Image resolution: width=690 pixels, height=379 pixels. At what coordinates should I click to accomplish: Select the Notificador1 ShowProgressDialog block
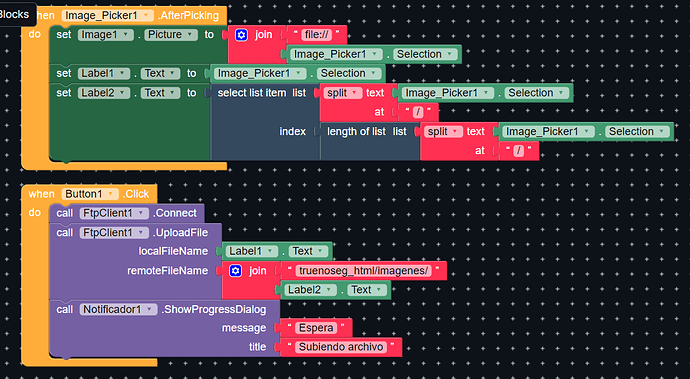pos(164,309)
